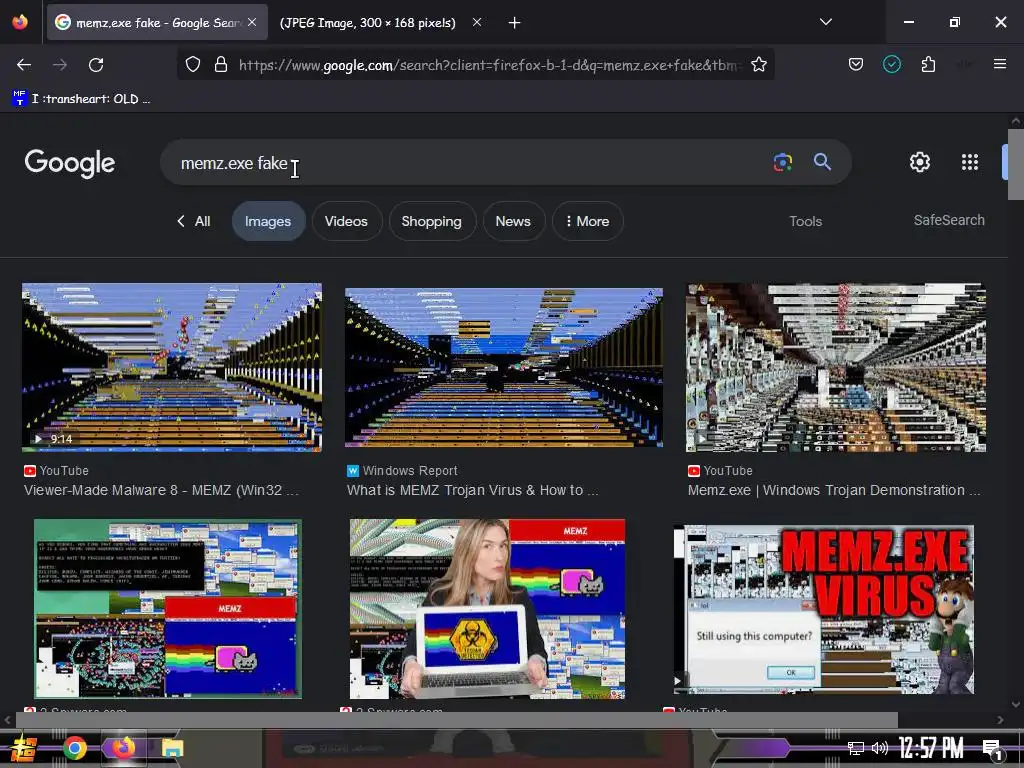Image resolution: width=1024 pixels, height=768 pixels.
Task: Open the Memz.exe Windows Trojan Demonstration link
Action: (833, 490)
